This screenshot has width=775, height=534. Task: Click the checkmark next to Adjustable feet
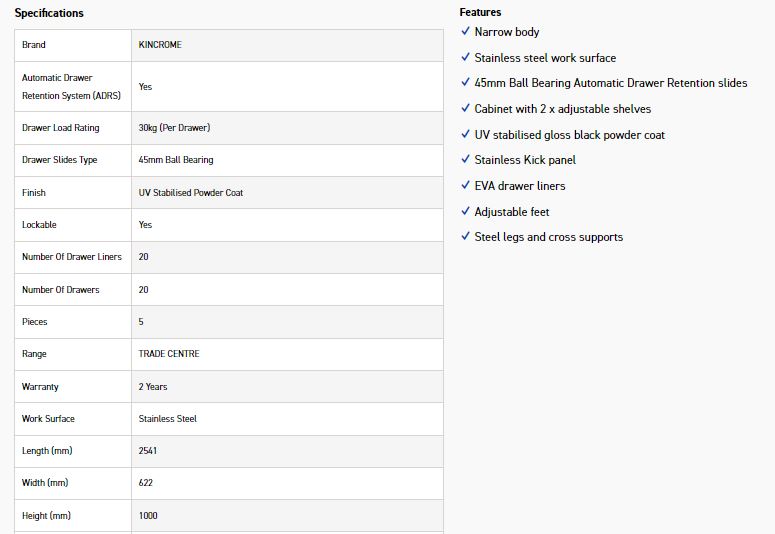465,211
